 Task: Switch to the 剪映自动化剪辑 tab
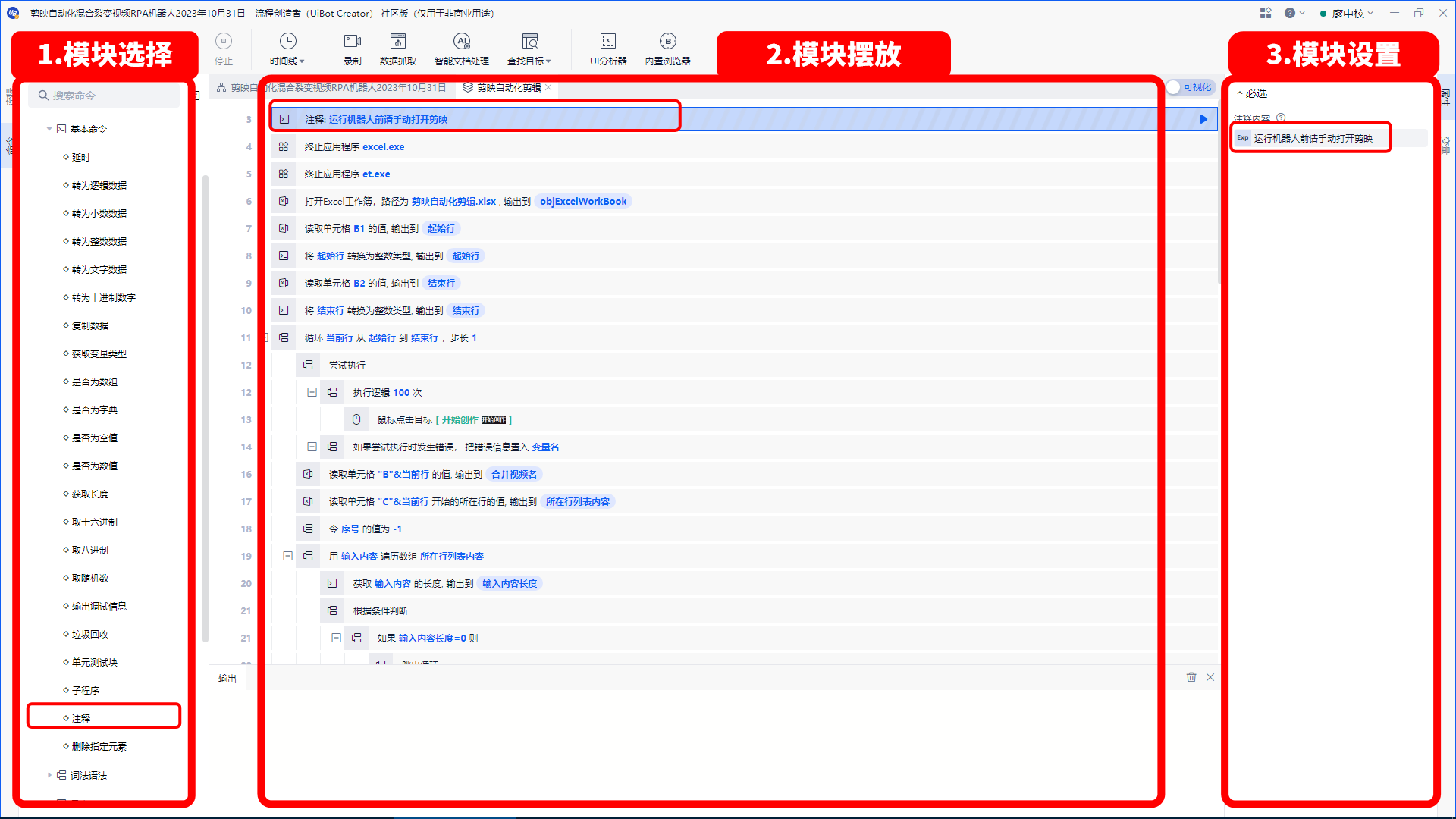[509, 88]
